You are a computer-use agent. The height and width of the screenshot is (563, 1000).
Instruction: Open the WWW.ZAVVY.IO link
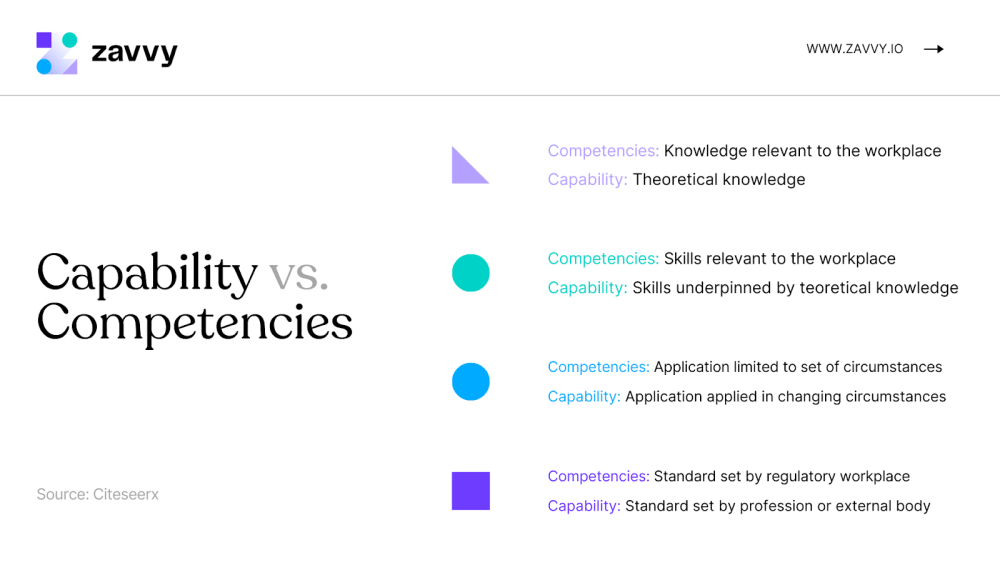click(x=854, y=49)
